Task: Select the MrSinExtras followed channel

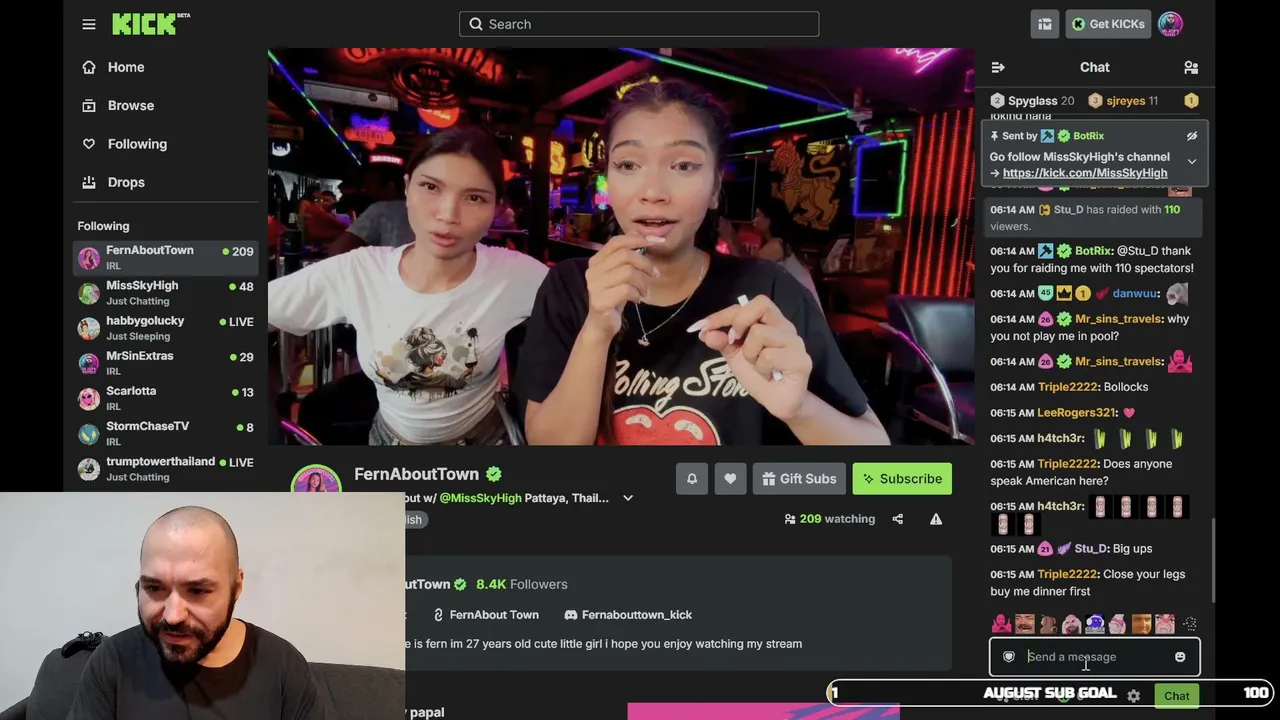Action: [x=167, y=362]
